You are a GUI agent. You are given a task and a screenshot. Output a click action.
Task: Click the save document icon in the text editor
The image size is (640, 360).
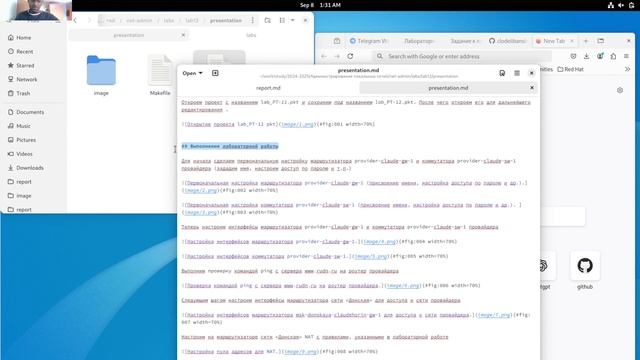point(502,73)
